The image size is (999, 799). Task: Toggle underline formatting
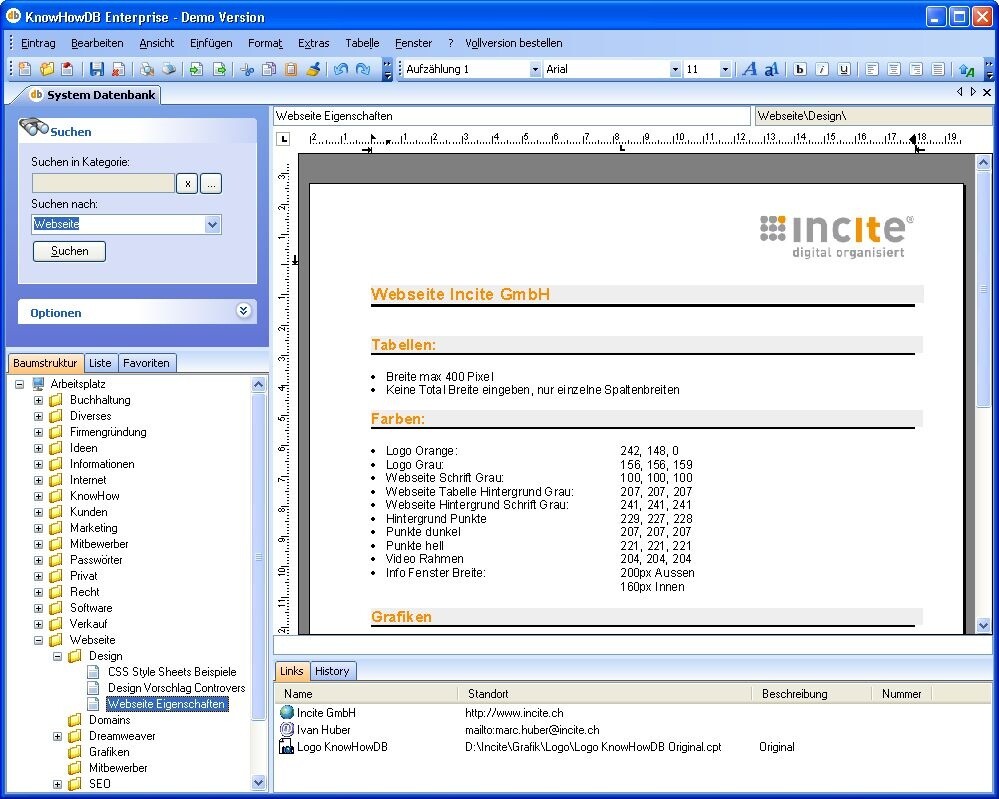tap(844, 69)
